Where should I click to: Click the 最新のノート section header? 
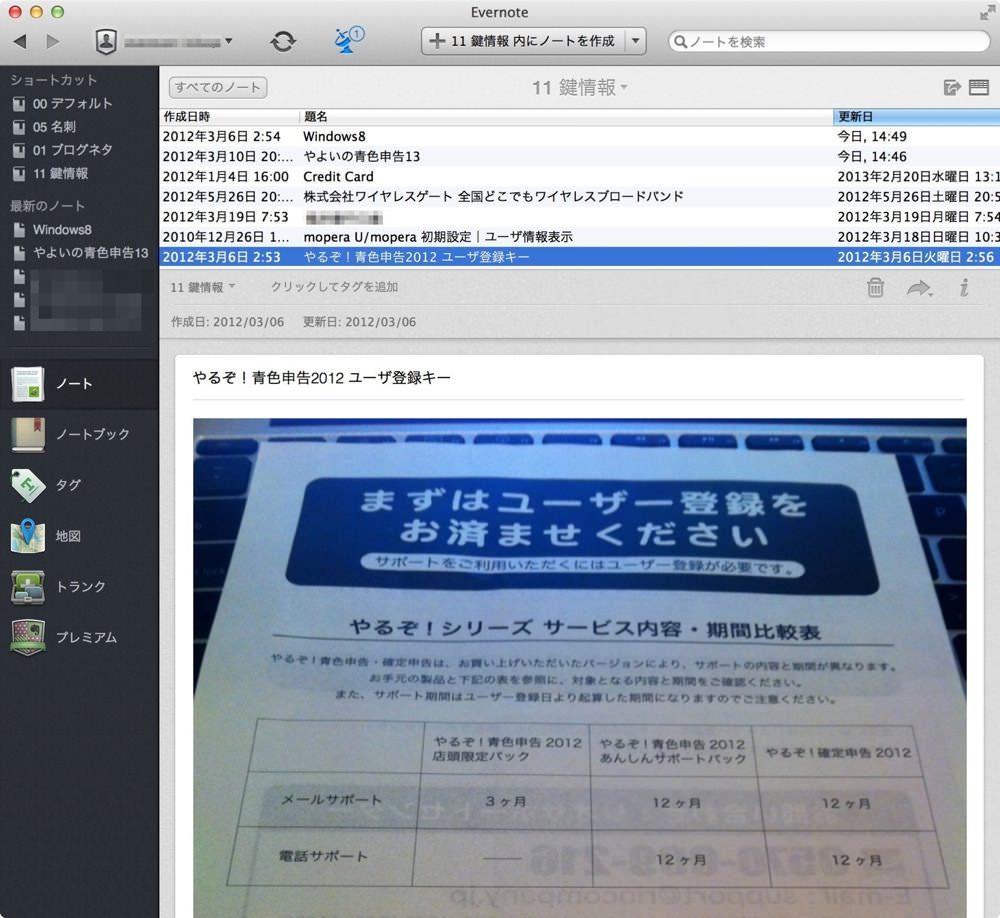point(47,206)
